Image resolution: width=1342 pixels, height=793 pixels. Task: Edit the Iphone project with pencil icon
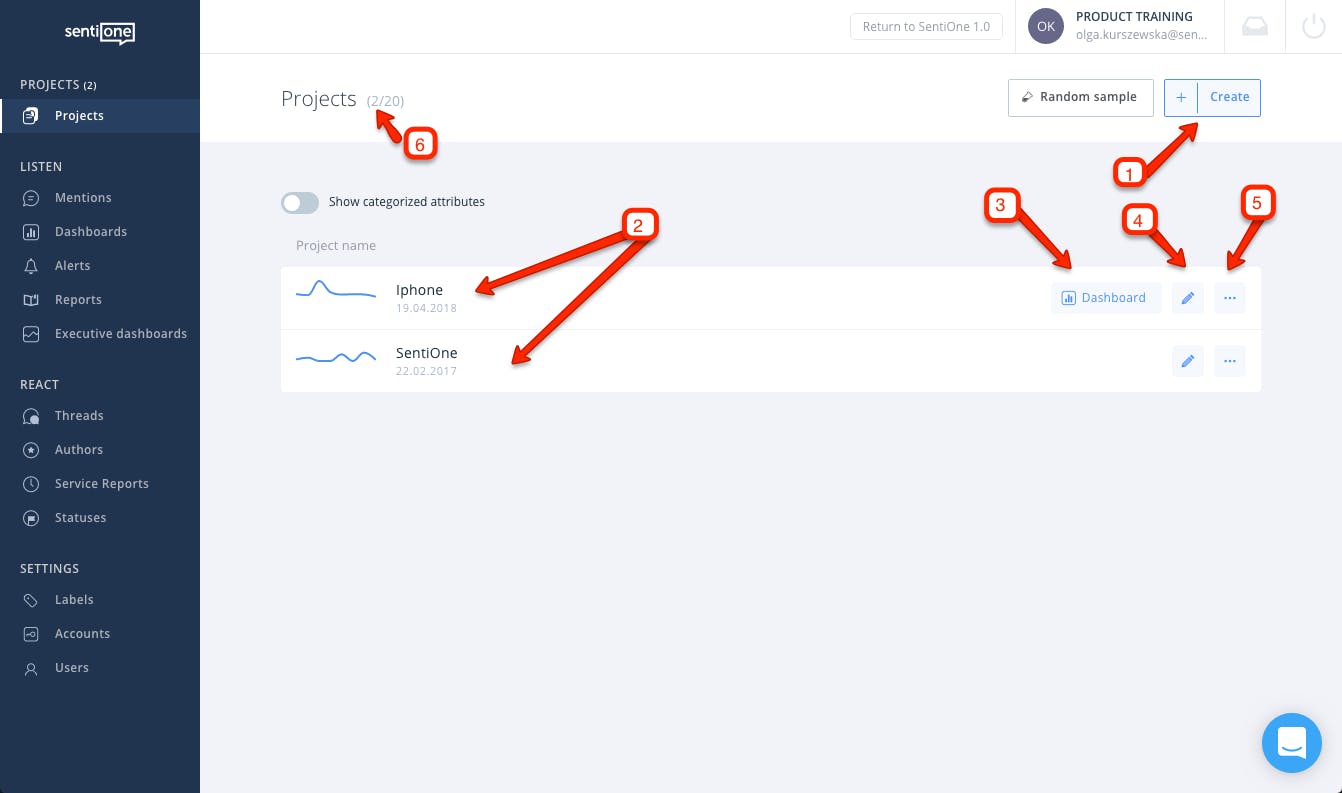[x=1188, y=298]
